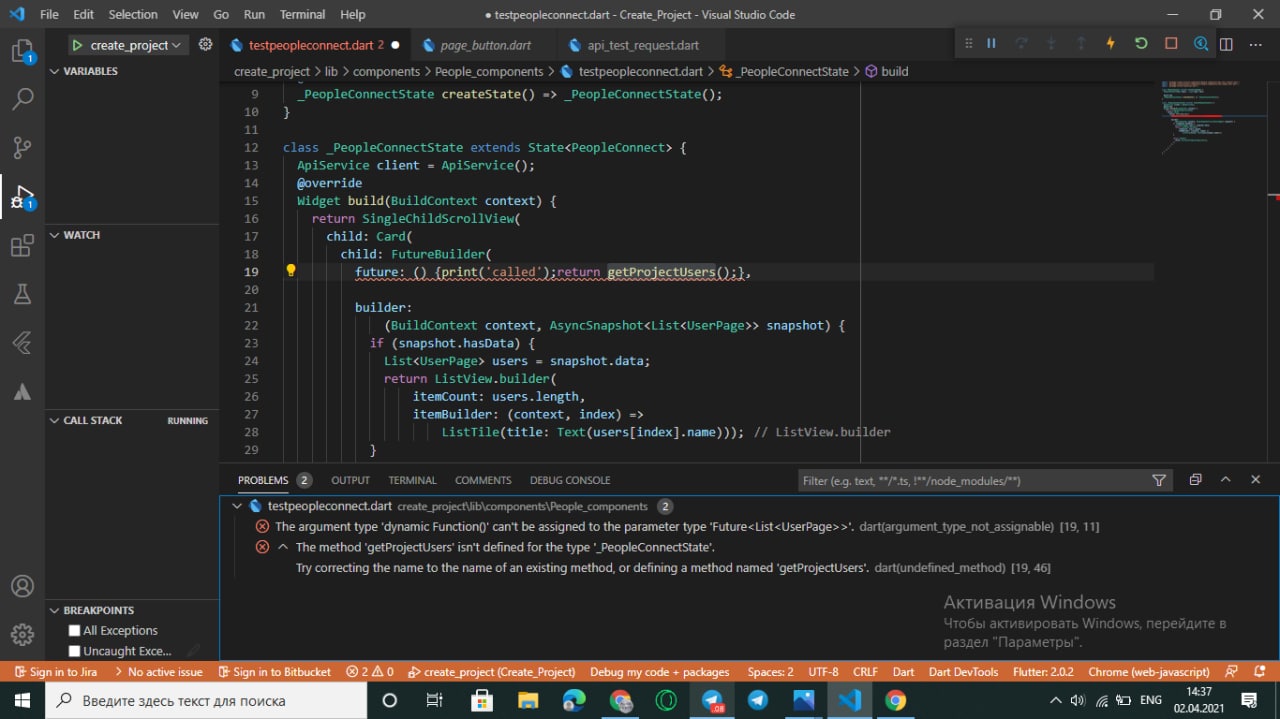Click the notifications bell in the status bar
The height and width of the screenshot is (719, 1280).
pyautogui.click(x=1259, y=672)
